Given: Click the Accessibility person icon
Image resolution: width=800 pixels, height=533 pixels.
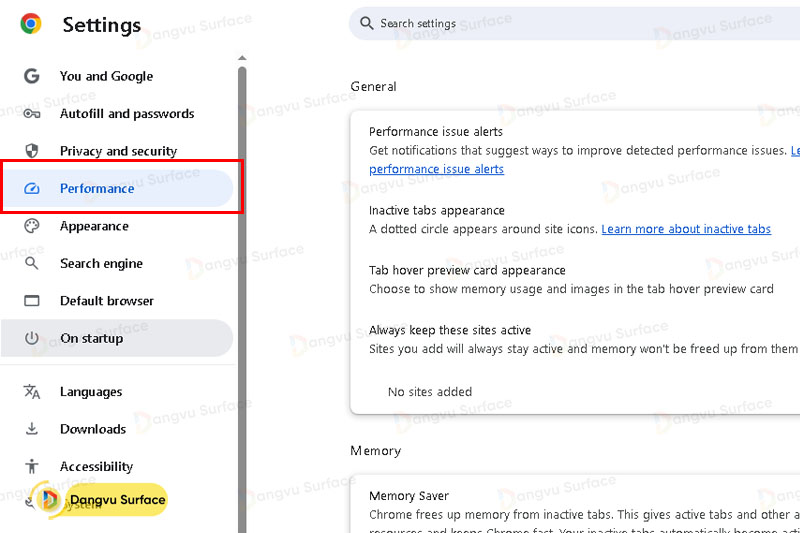Looking at the screenshot, I should [x=32, y=467].
